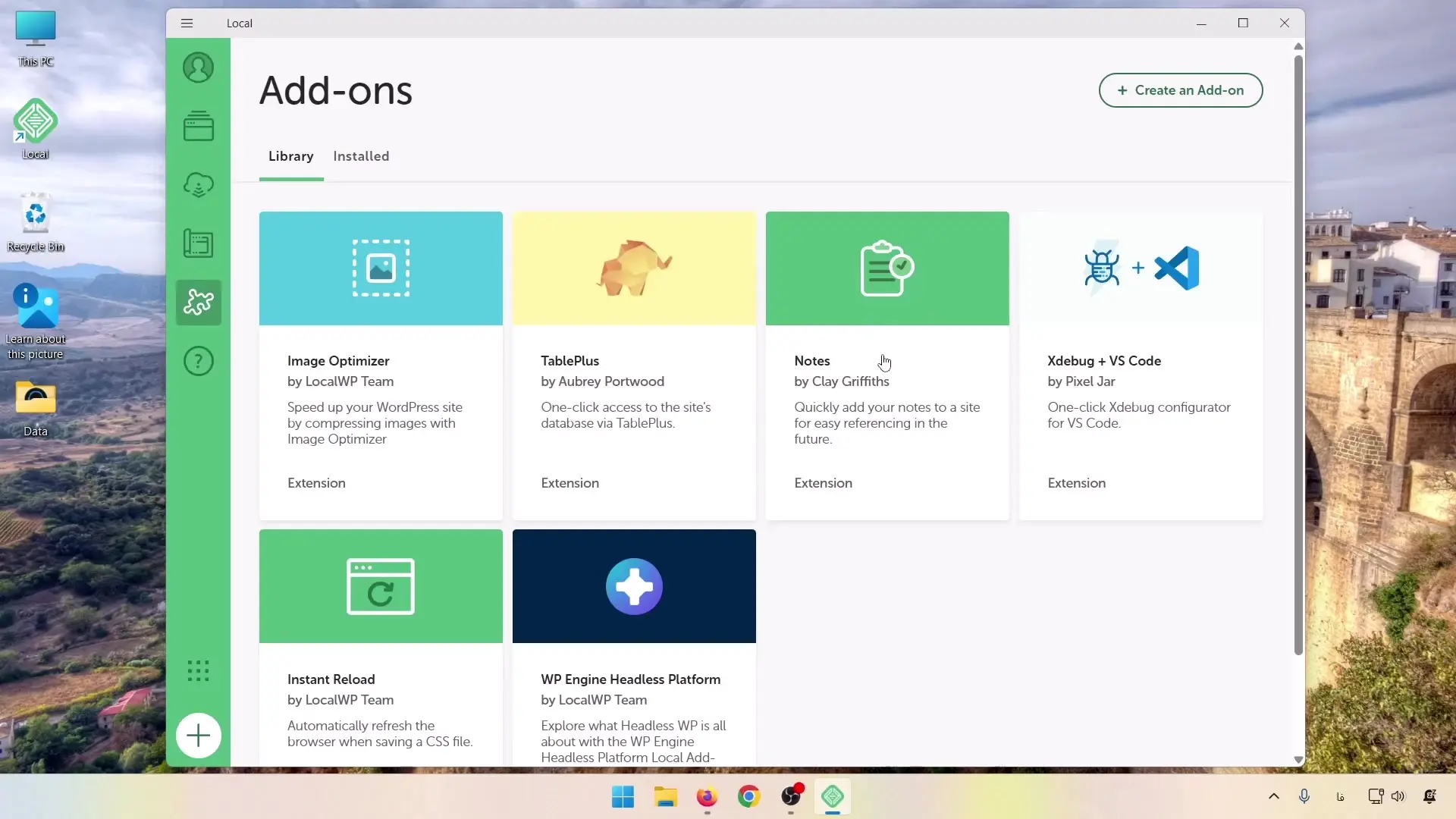Go to Local Sites icon in sidebar
Image resolution: width=1456 pixels, height=819 pixels.
pos(198,126)
